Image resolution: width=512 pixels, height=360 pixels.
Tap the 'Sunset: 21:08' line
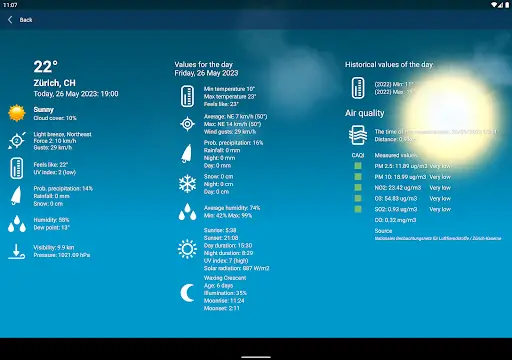pos(221,238)
